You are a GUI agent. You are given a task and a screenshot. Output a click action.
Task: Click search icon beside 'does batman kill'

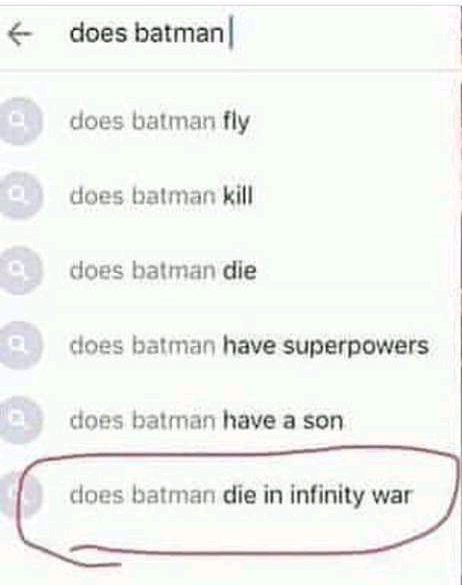[21, 195]
